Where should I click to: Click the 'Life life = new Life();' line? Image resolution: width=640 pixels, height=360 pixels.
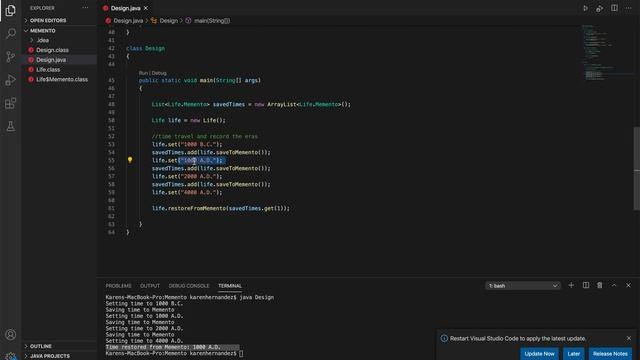pyautogui.click(x=189, y=120)
